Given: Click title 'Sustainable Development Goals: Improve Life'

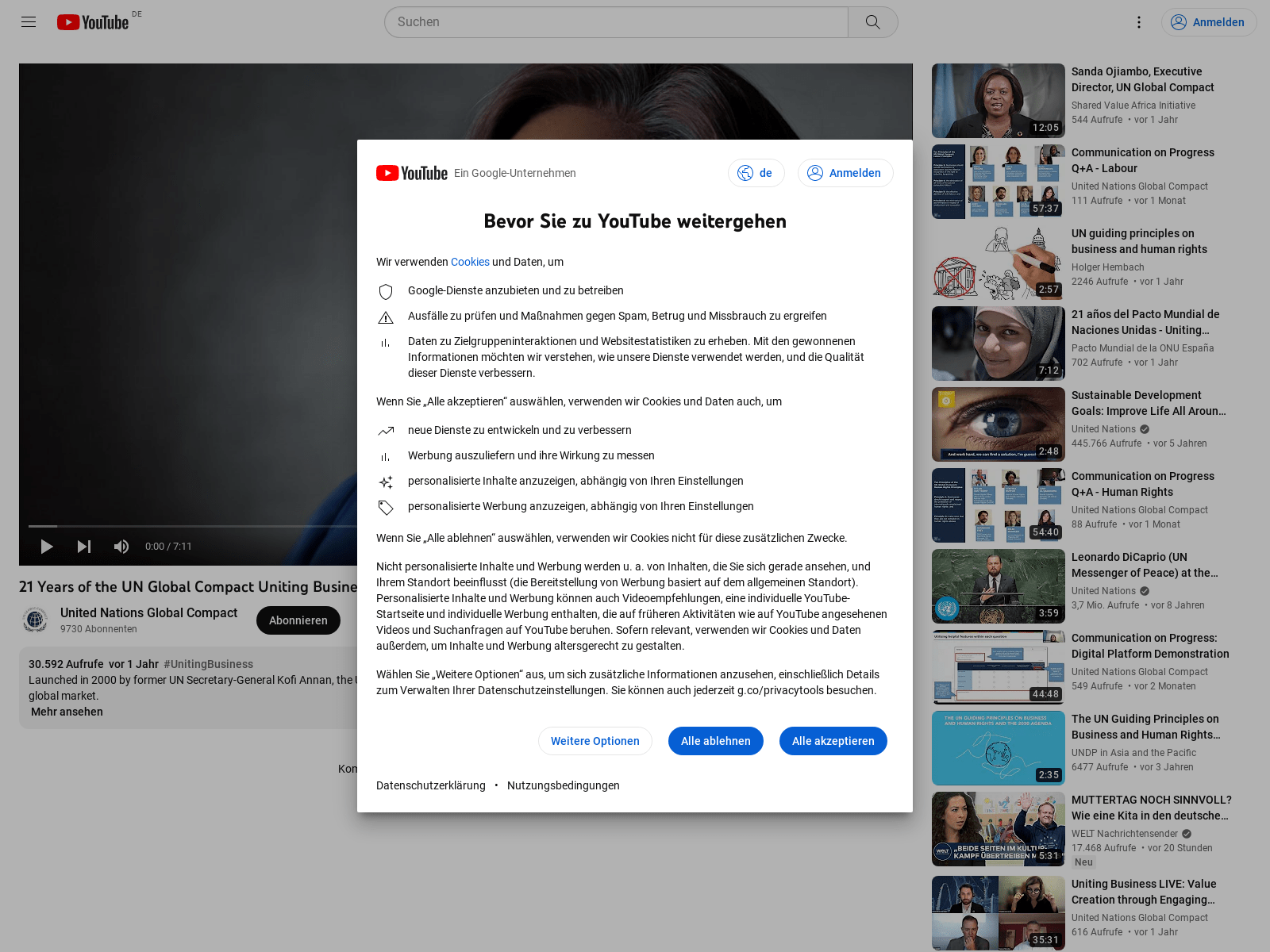Looking at the screenshot, I should [x=1149, y=403].
